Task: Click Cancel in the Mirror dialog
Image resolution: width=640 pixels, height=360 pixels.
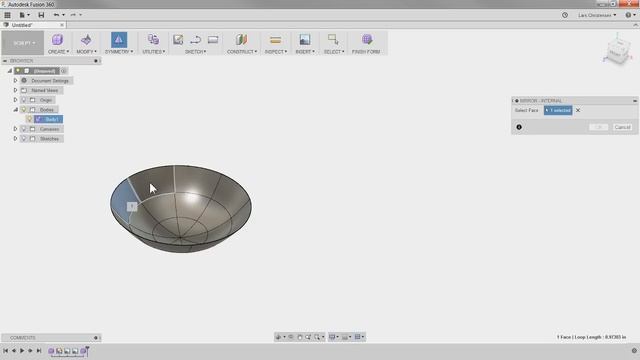Action: (622, 127)
